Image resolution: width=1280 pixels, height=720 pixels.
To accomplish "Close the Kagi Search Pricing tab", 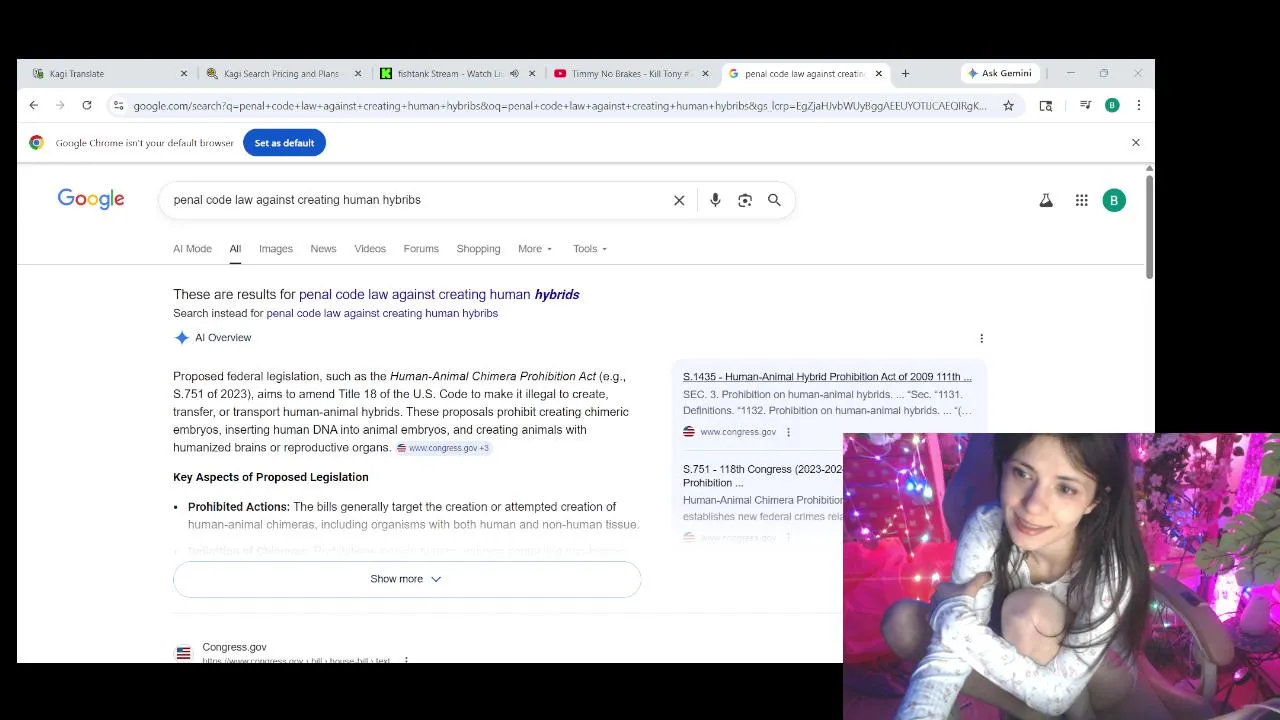I will click(x=358, y=73).
